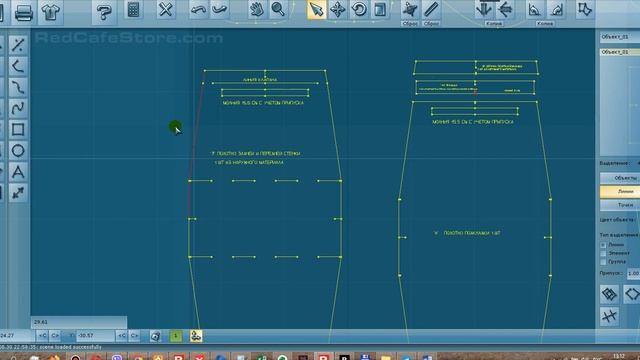The height and width of the screenshot is (360, 640).
Task: Click C> button after Y field
Action: [x=134, y=336]
